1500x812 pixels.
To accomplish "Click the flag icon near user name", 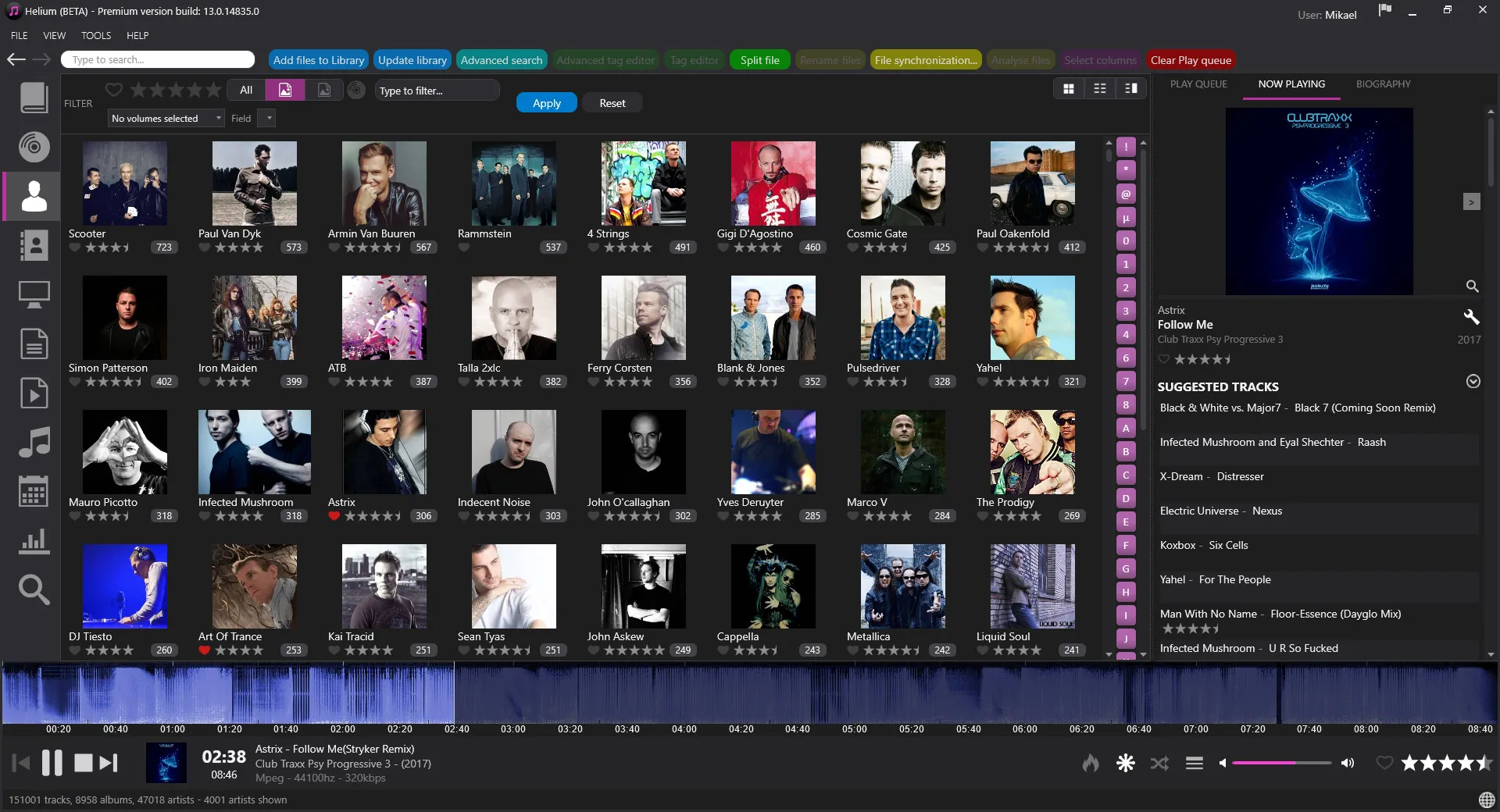I will pyautogui.click(x=1385, y=10).
